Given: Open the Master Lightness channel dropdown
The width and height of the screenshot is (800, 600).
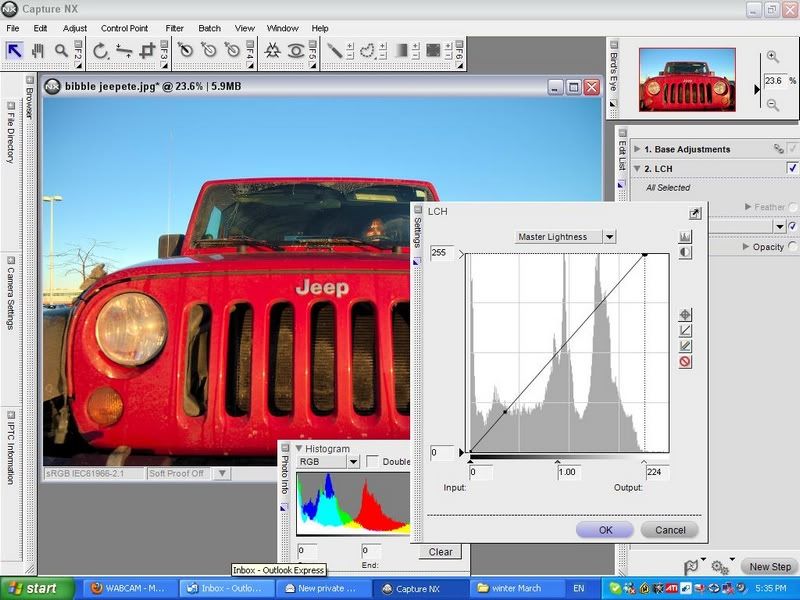Looking at the screenshot, I should pyautogui.click(x=610, y=237).
